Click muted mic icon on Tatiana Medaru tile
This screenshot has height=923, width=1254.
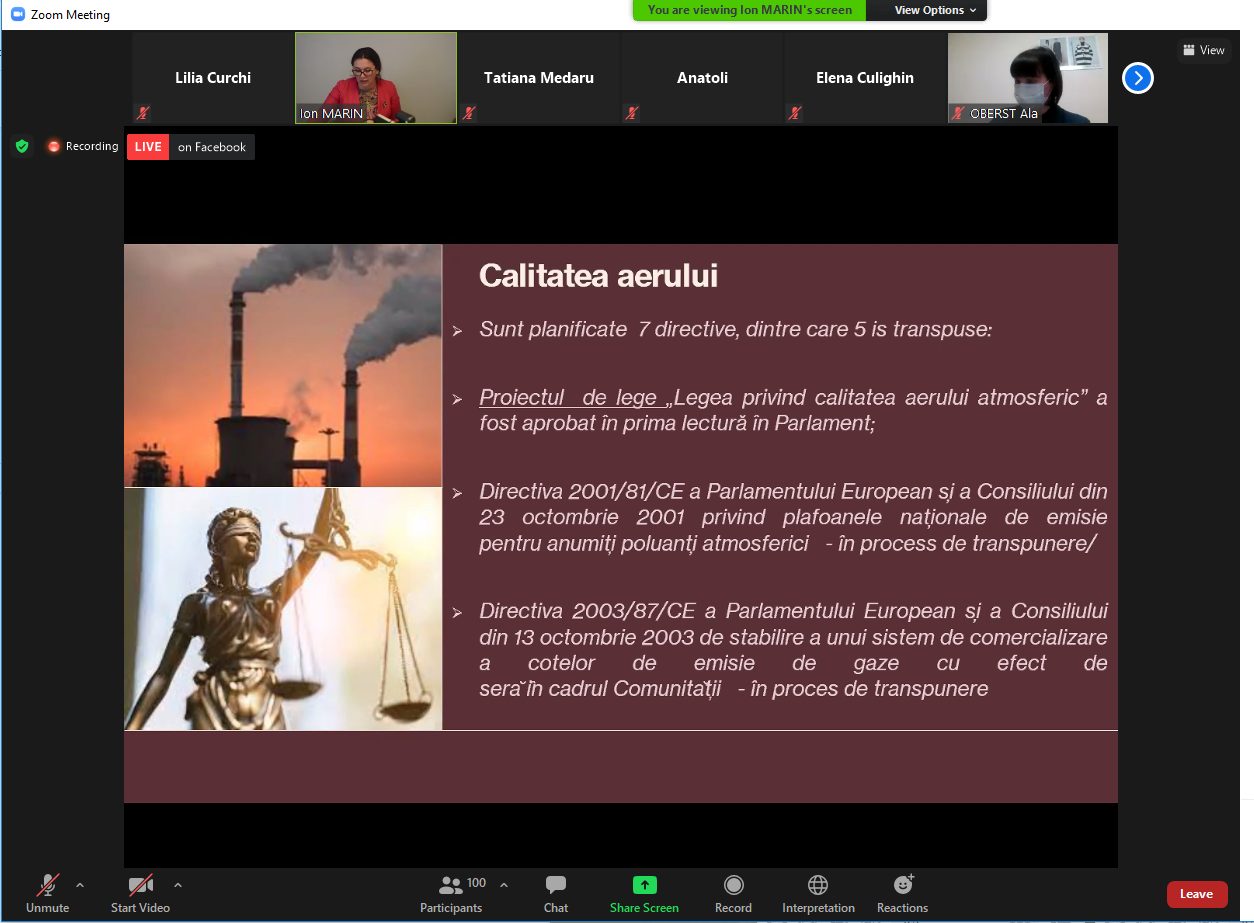469,113
